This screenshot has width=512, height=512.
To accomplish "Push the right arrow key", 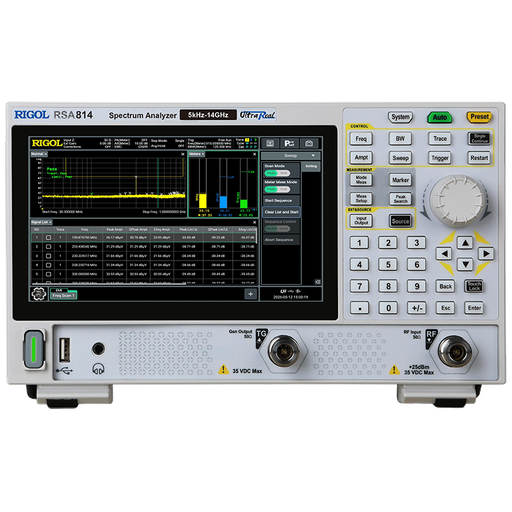I will tap(486, 254).
